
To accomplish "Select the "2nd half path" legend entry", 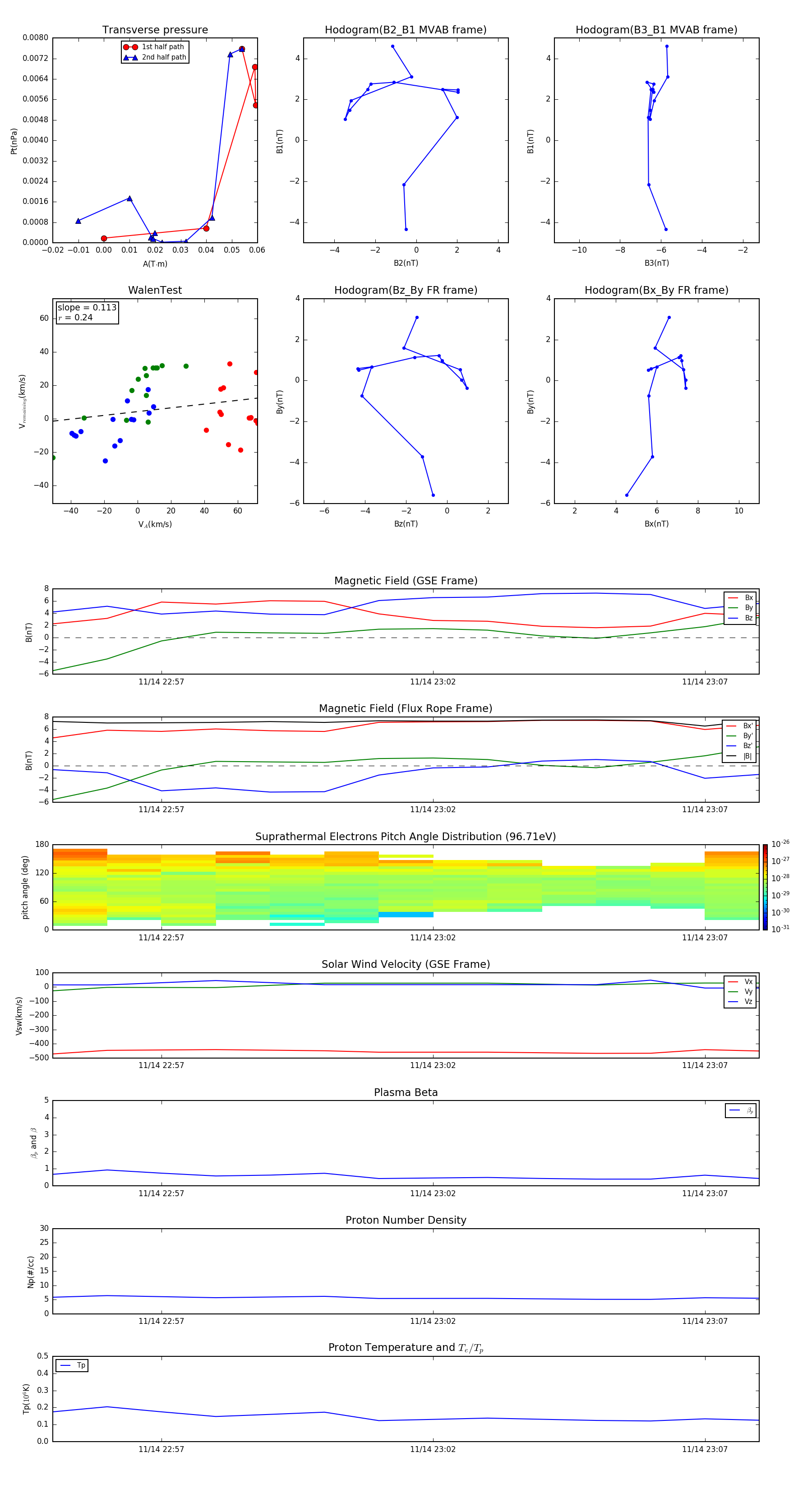I will tap(154, 57).
